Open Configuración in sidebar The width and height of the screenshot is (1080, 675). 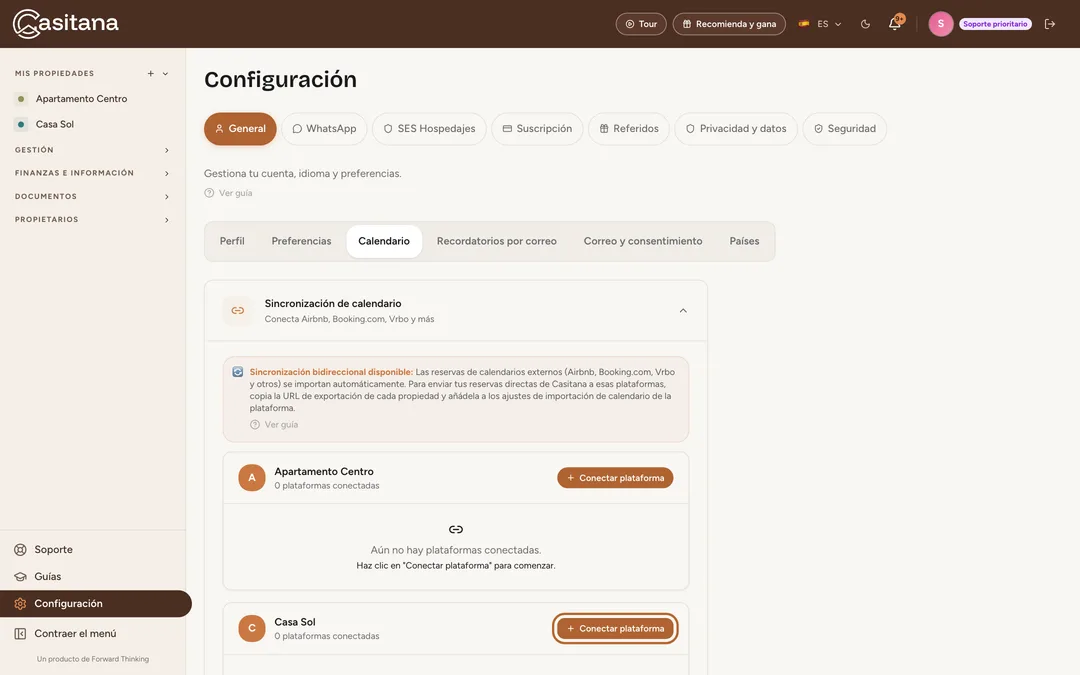pyautogui.click(x=96, y=604)
